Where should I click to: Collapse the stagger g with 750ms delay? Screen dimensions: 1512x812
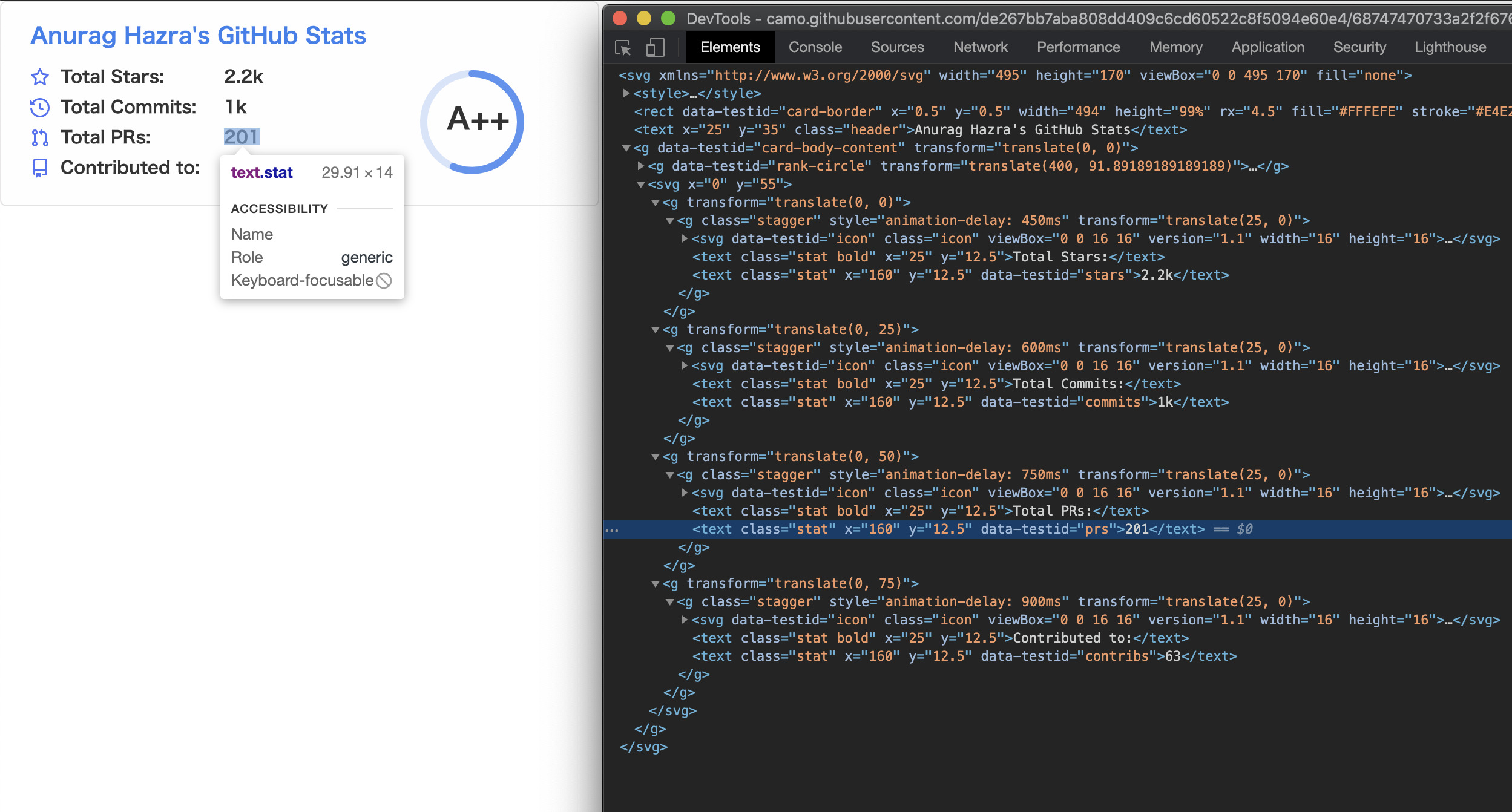coord(670,475)
